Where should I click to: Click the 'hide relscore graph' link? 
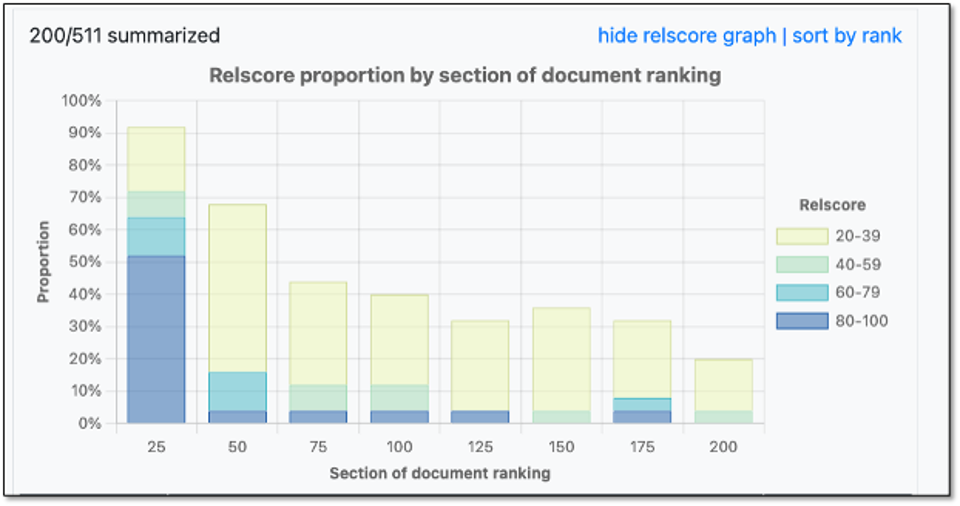tap(686, 36)
